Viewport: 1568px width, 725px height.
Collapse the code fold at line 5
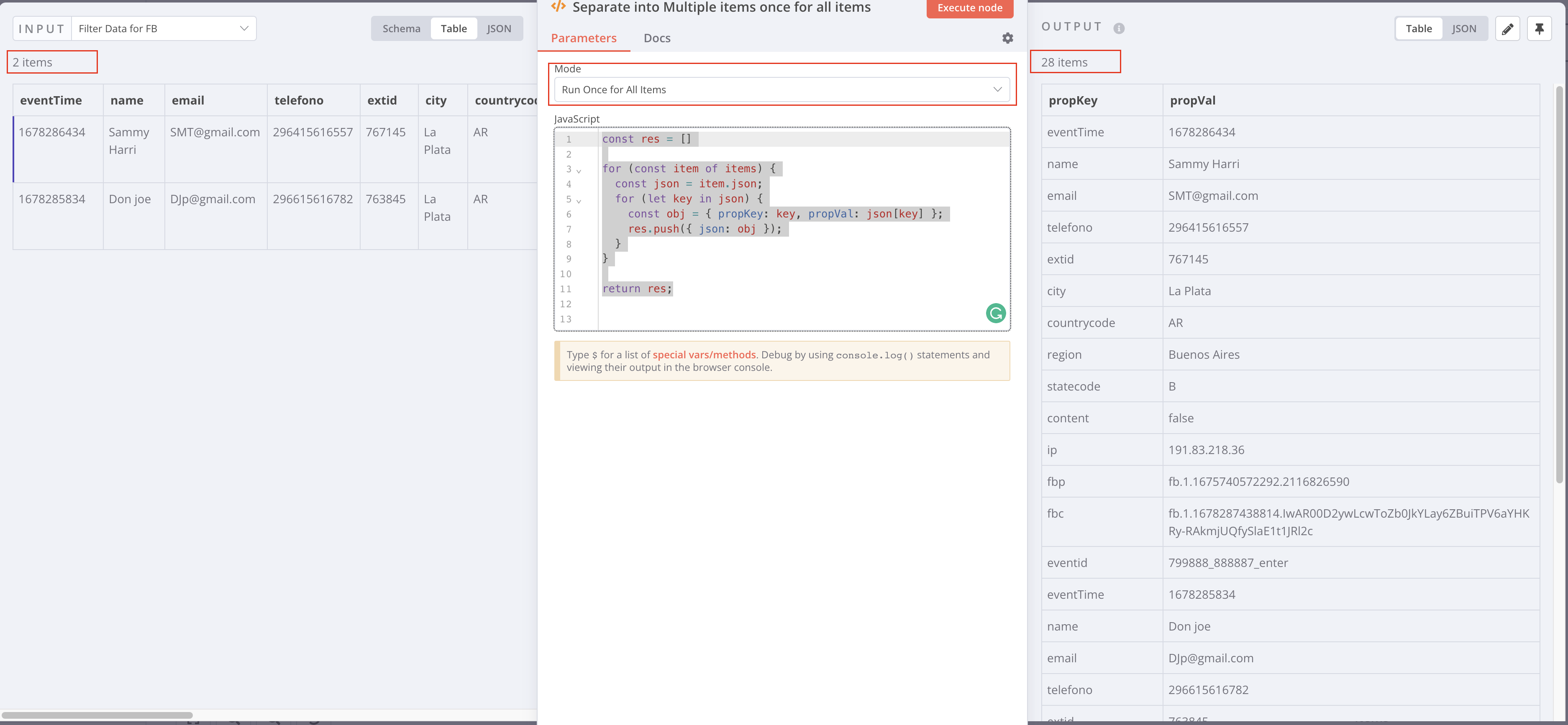(579, 200)
